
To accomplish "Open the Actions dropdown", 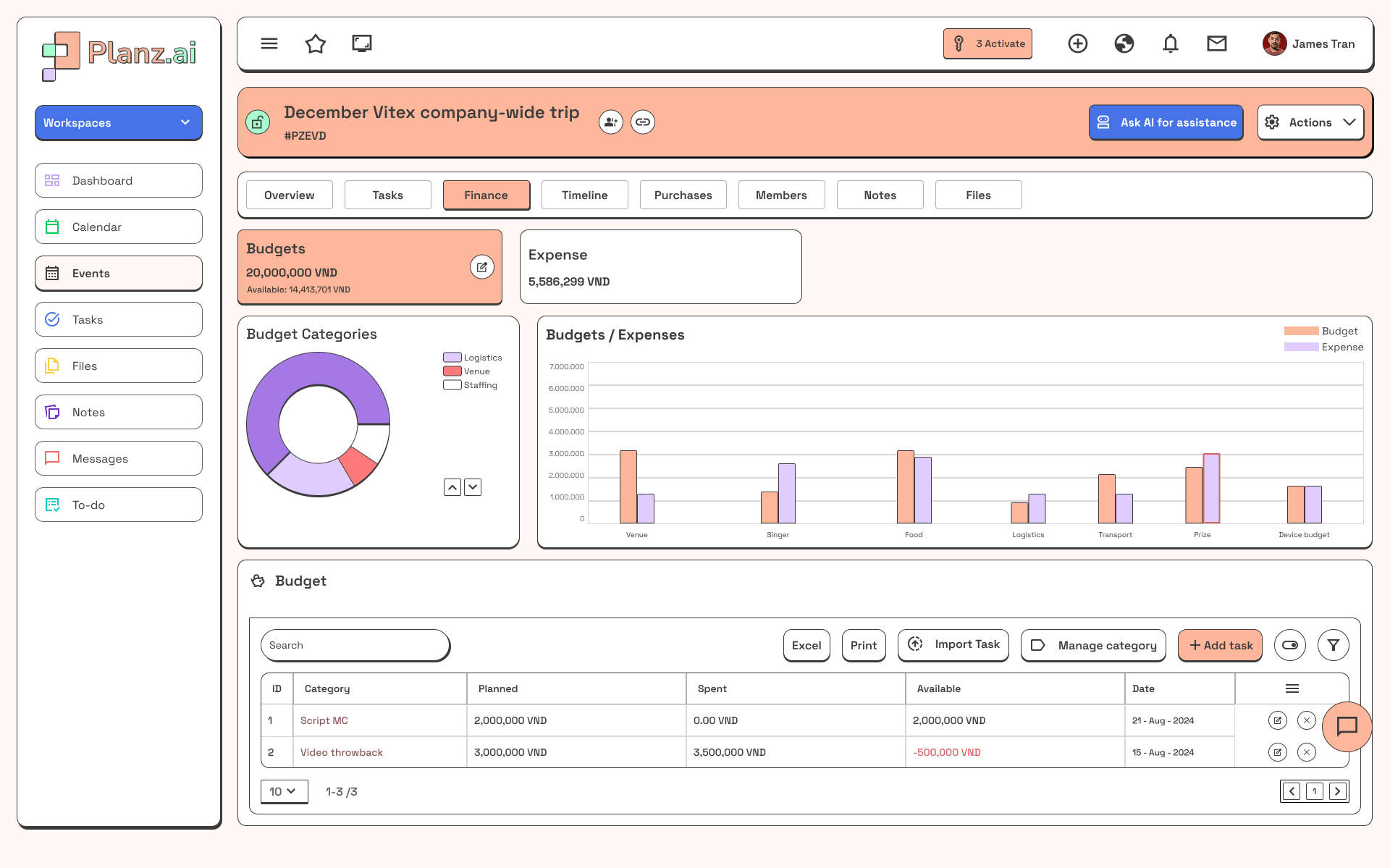I will pyautogui.click(x=1310, y=123).
